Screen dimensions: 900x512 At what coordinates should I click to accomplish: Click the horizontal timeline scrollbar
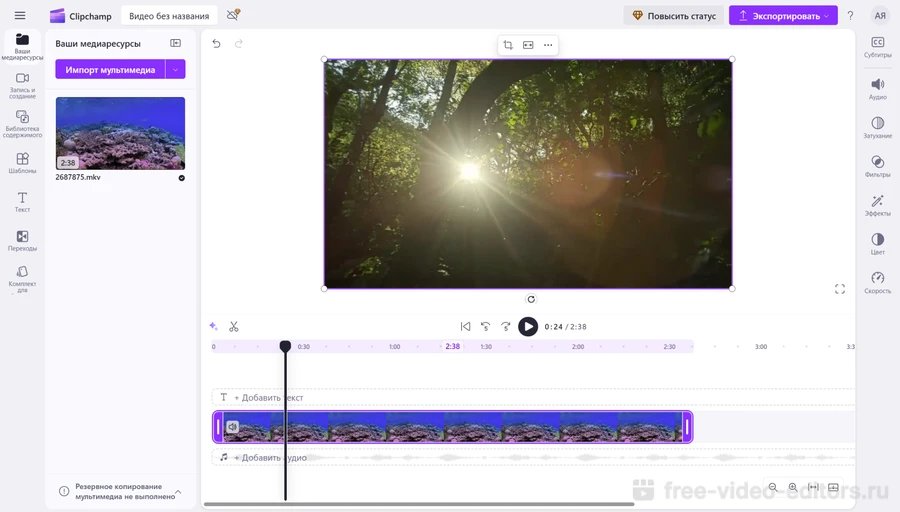(x=419, y=504)
